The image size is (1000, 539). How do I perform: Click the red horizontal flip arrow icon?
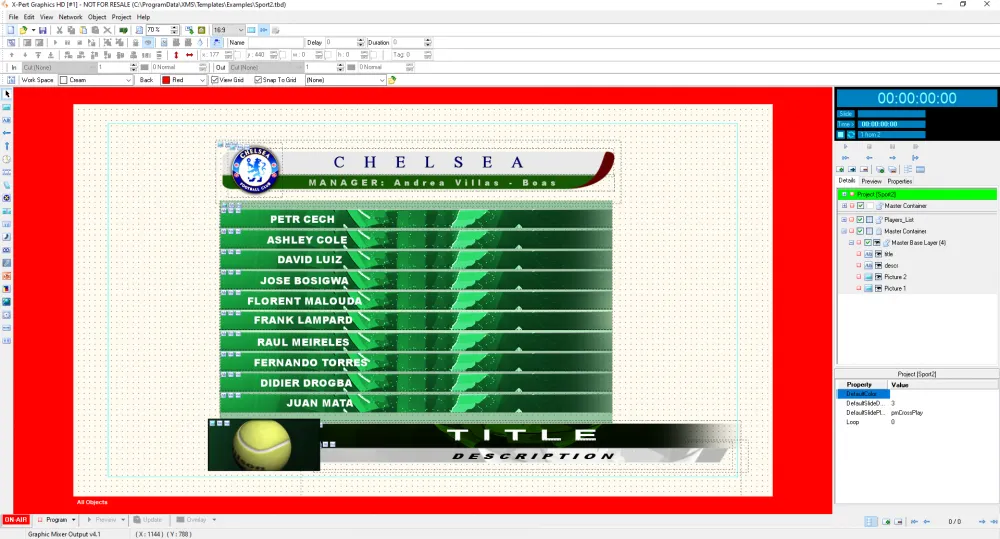tap(189, 55)
